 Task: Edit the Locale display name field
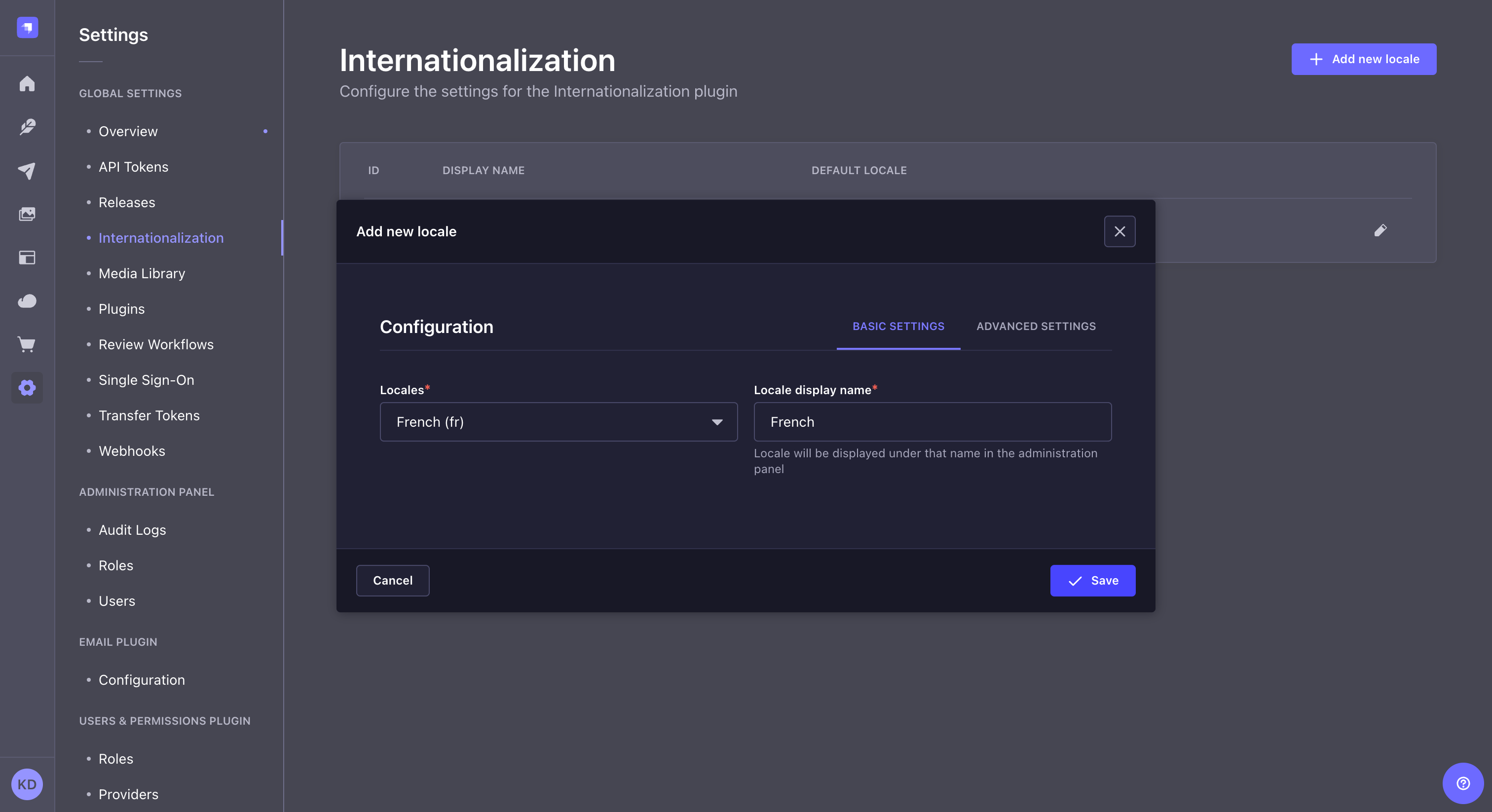click(932, 422)
